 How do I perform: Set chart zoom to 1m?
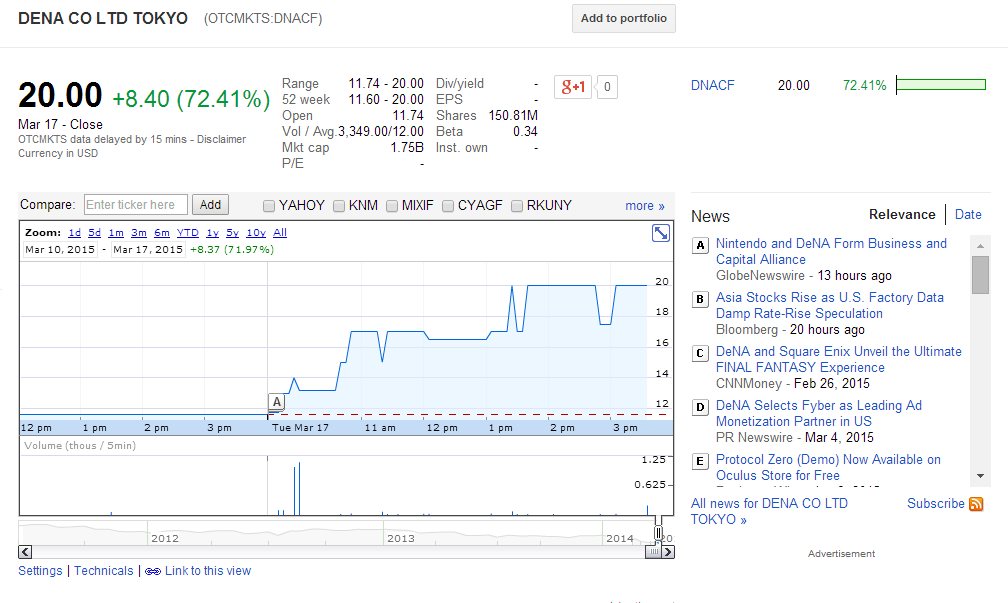coord(116,233)
